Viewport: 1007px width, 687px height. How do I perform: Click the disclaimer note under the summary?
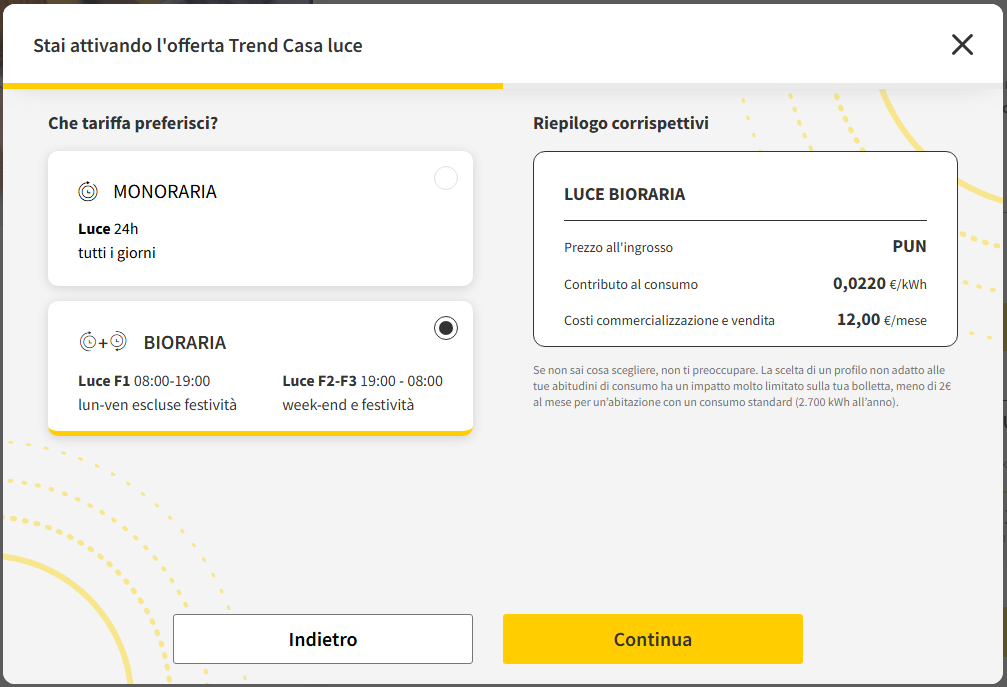point(740,386)
